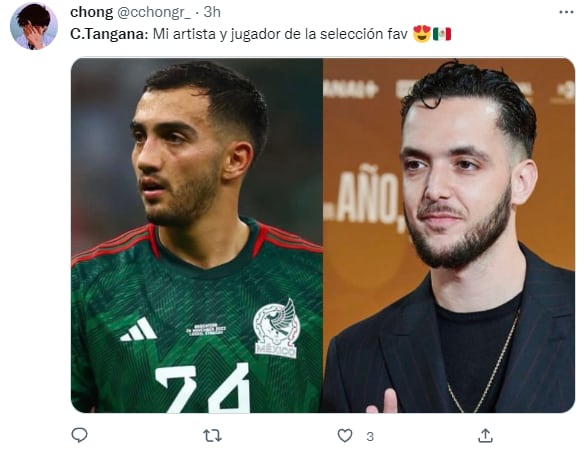Open the share upload-arrow icon
The image size is (588, 452).
485,435
